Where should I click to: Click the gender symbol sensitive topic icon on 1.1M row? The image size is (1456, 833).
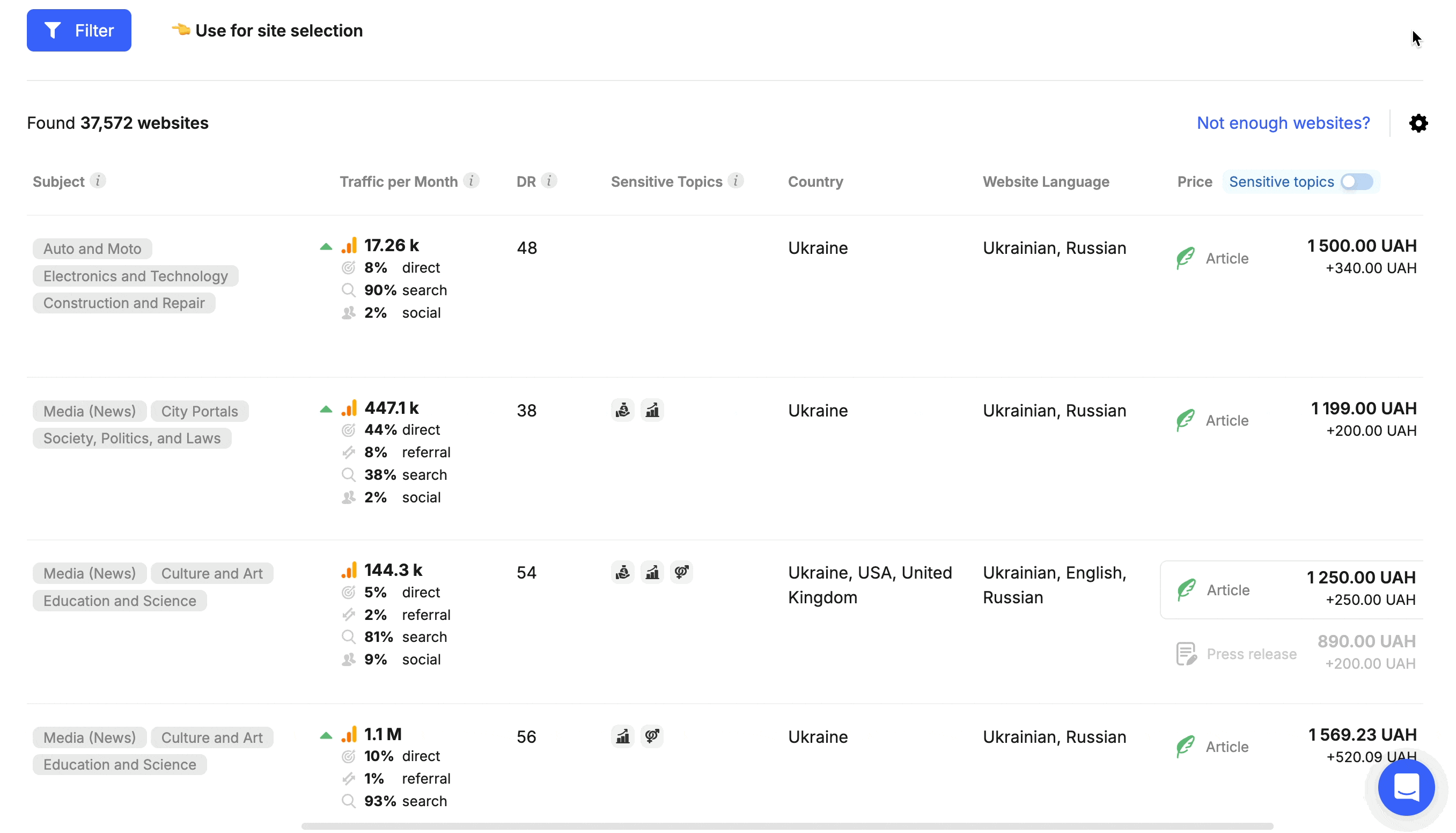(652, 736)
